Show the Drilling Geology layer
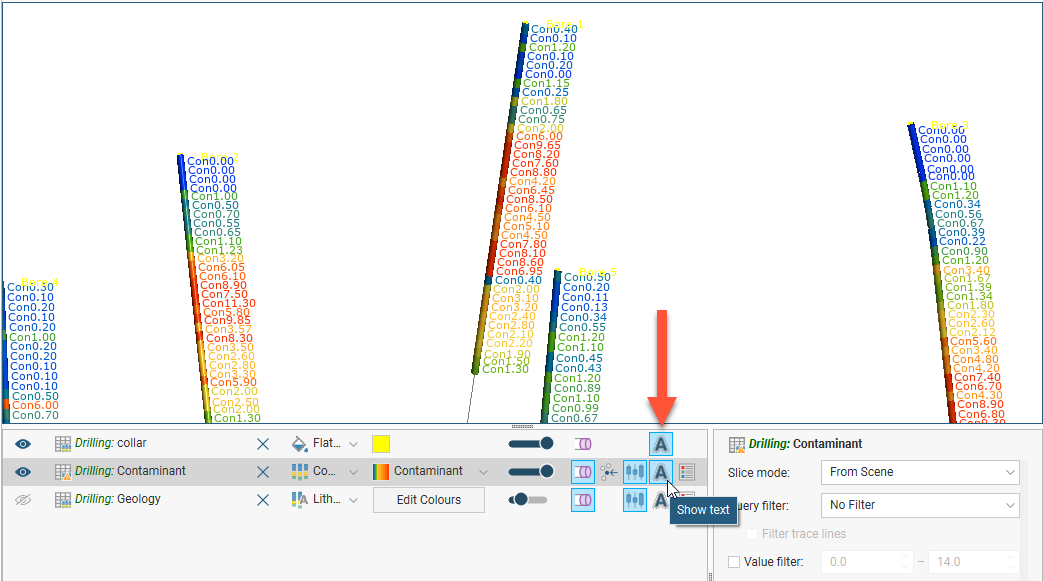 (x=23, y=499)
